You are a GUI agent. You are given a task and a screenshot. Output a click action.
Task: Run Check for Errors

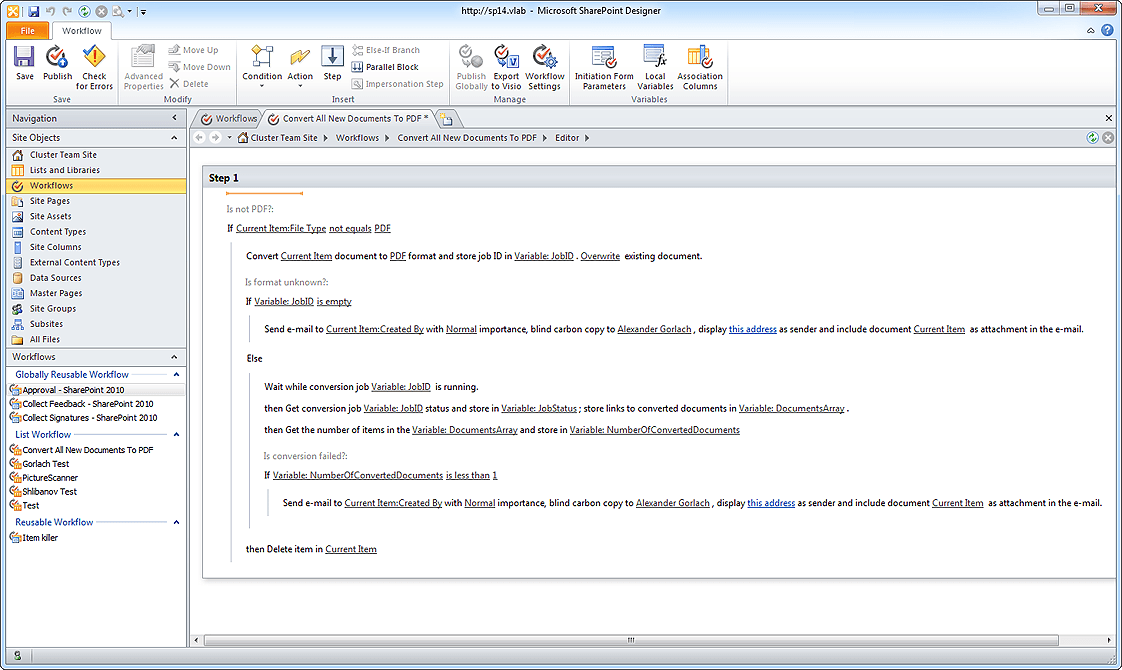coord(94,67)
